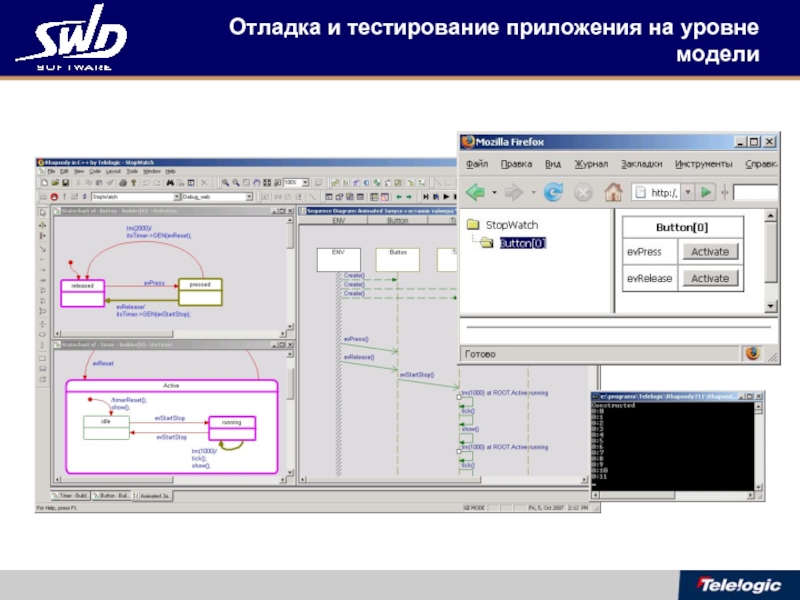Click the binoculars Find icon in Rhapsody
This screenshot has height=600, width=800.
(x=170, y=183)
